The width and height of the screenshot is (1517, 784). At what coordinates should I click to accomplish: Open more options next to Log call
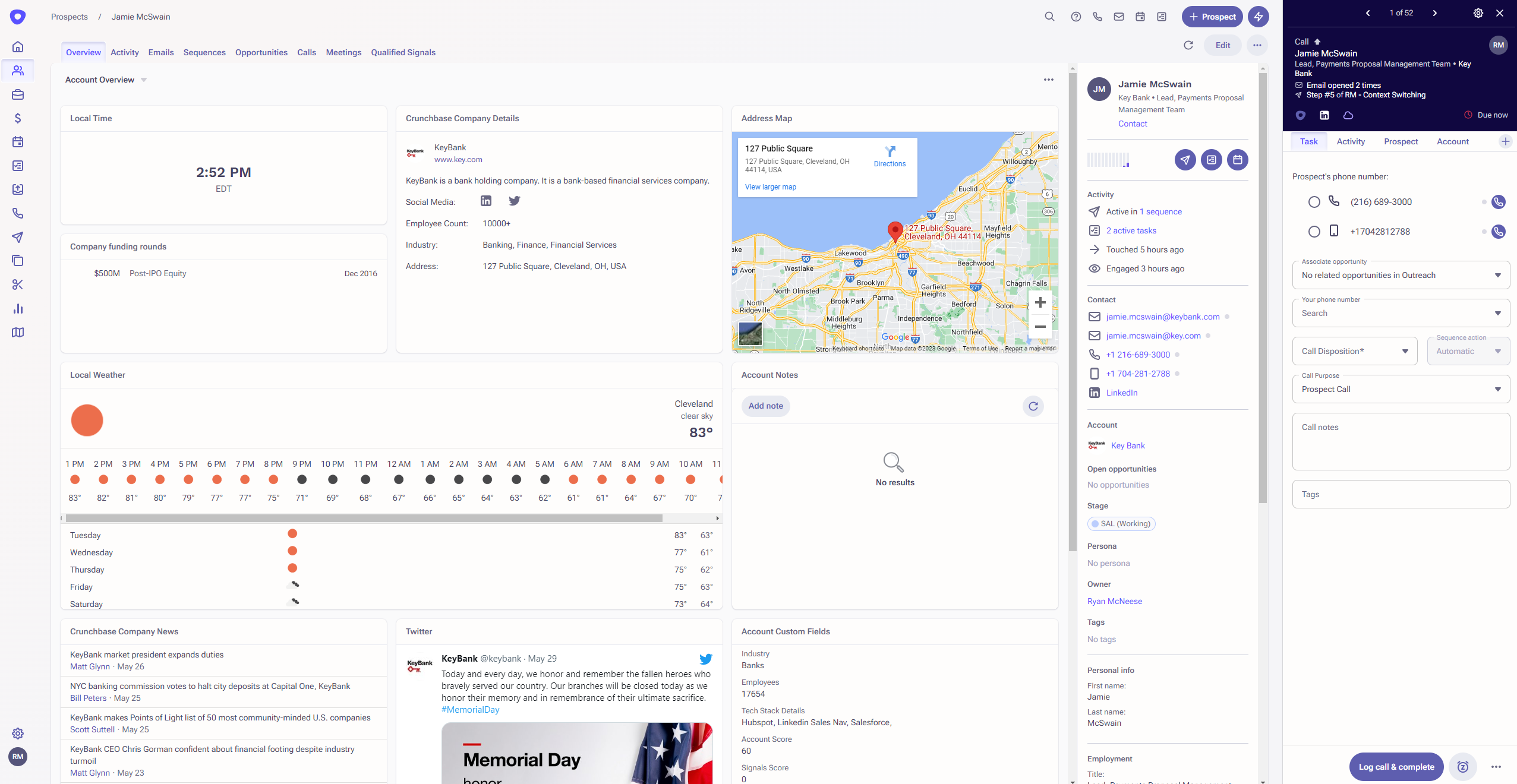pos(1496,767)
